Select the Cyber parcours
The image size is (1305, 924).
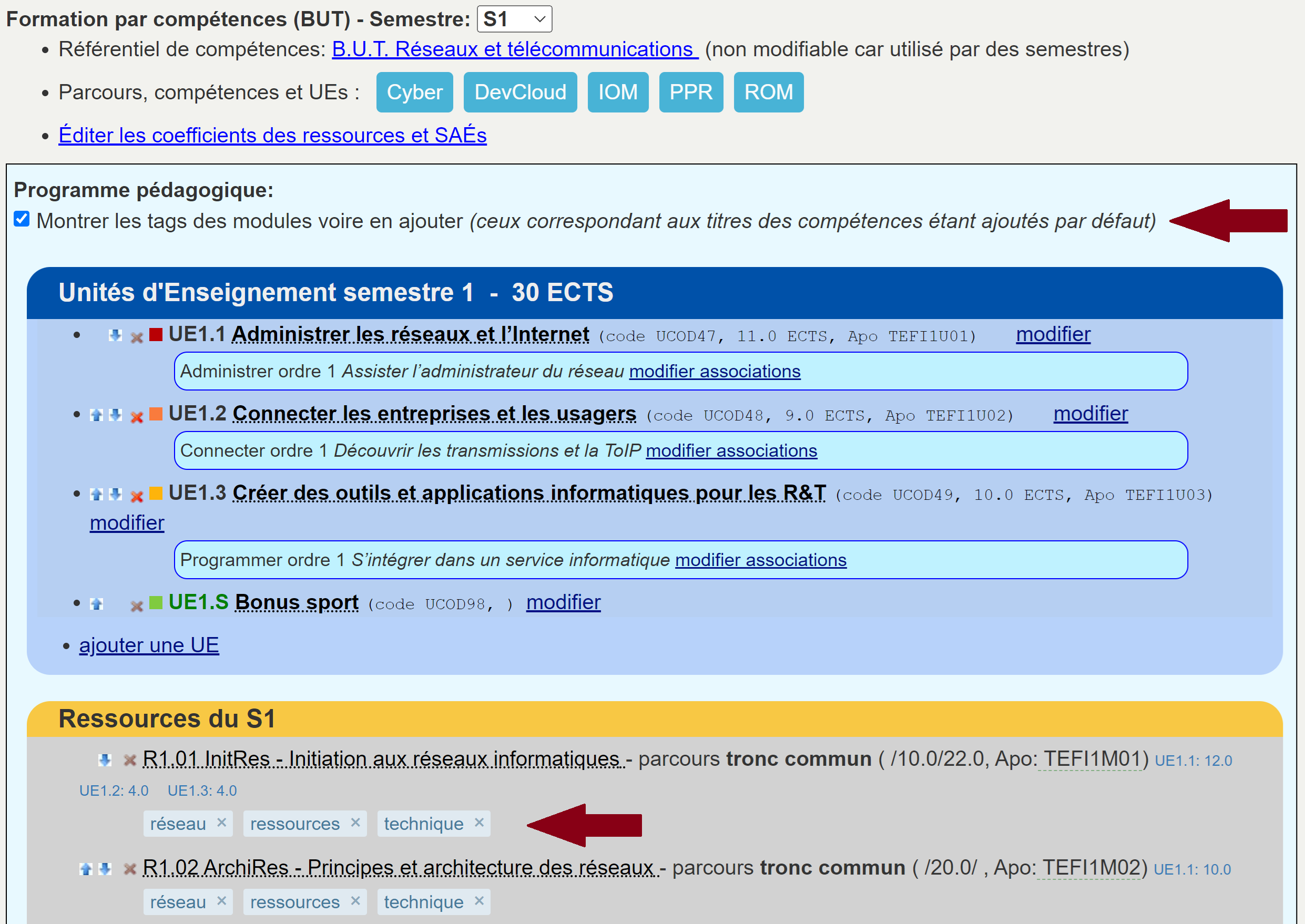[414, 92]
